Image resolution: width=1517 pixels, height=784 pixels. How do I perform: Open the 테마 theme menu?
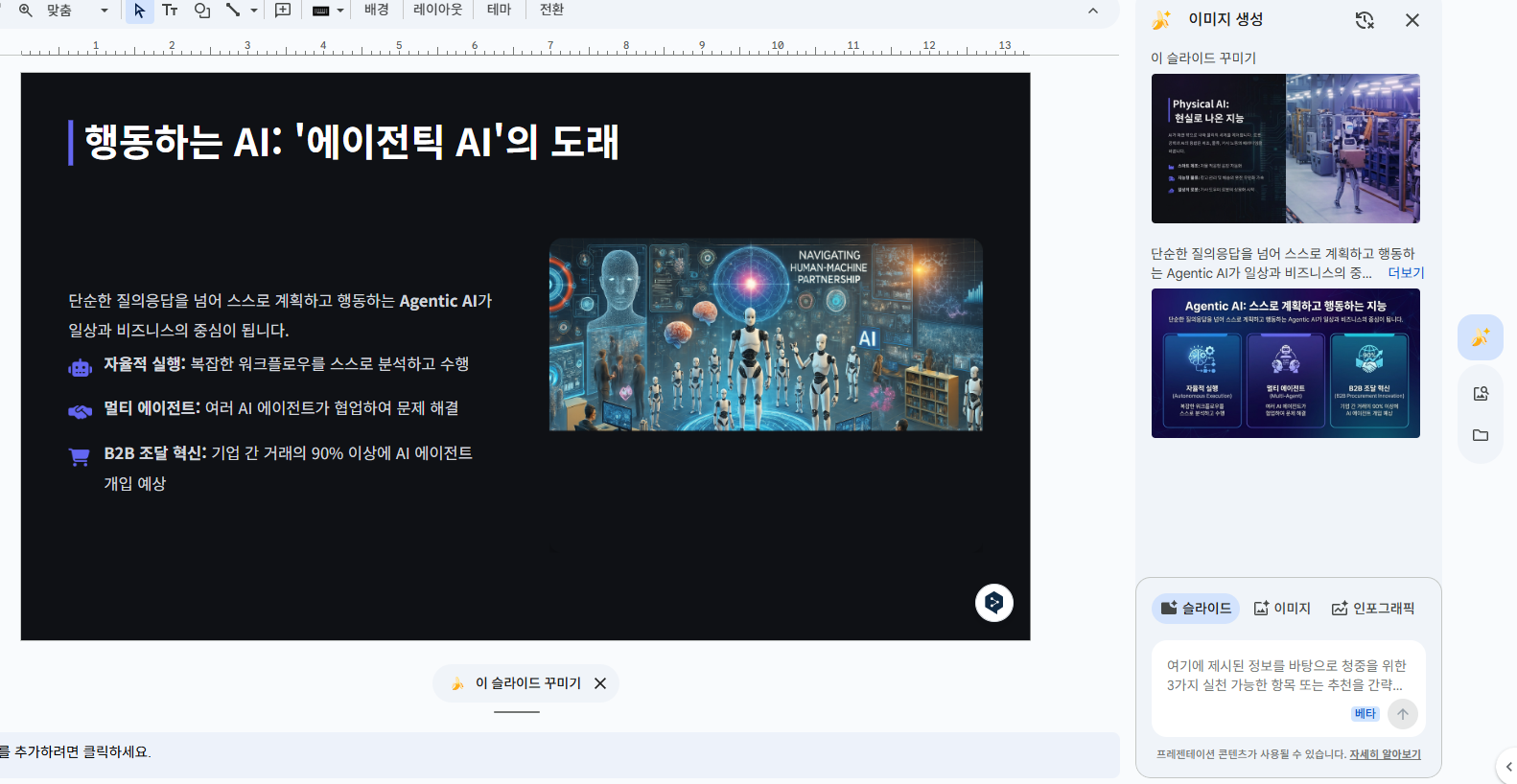click(x=500, y=10)
